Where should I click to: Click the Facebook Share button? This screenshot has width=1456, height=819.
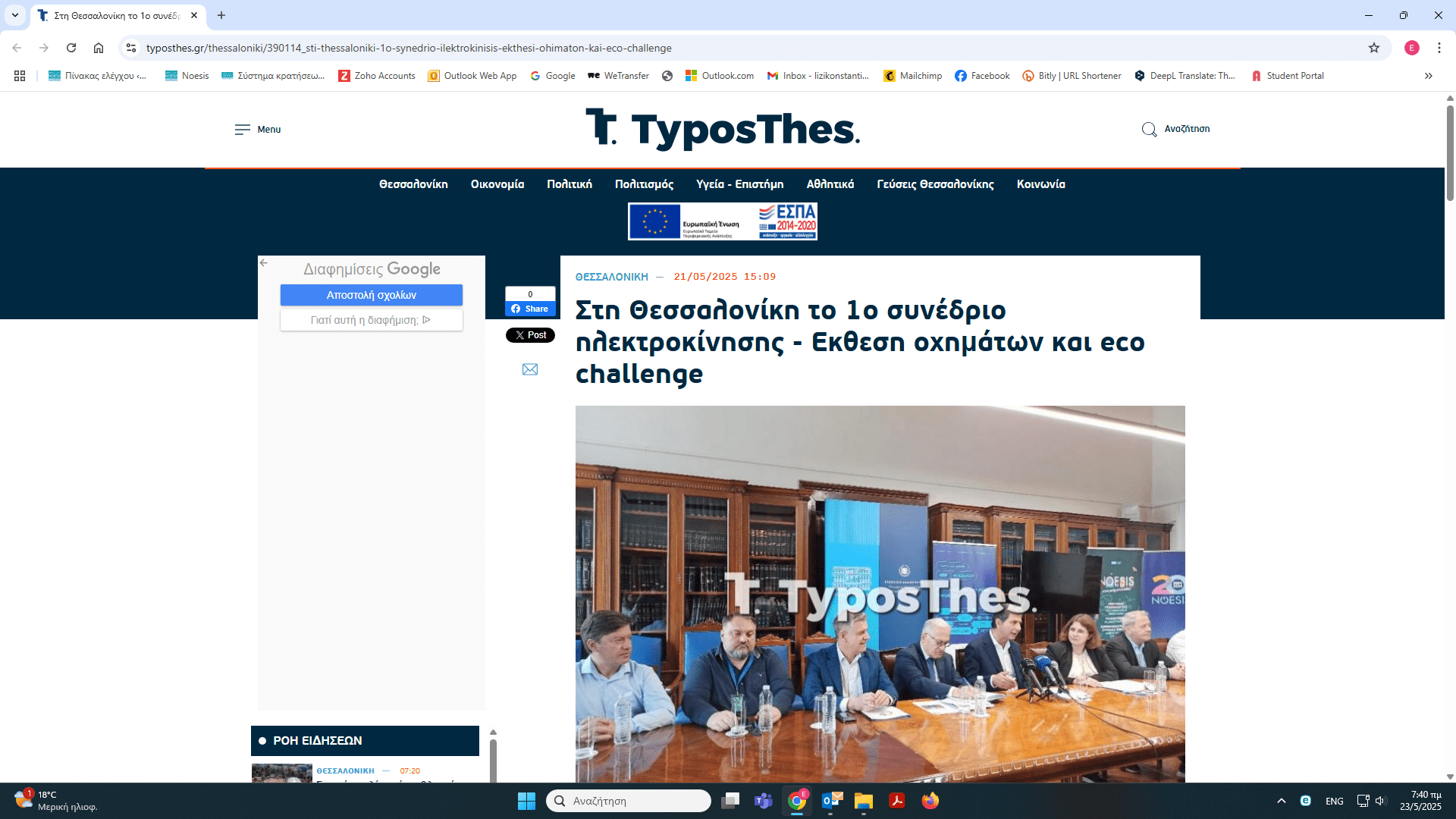[x=530, y=309]
